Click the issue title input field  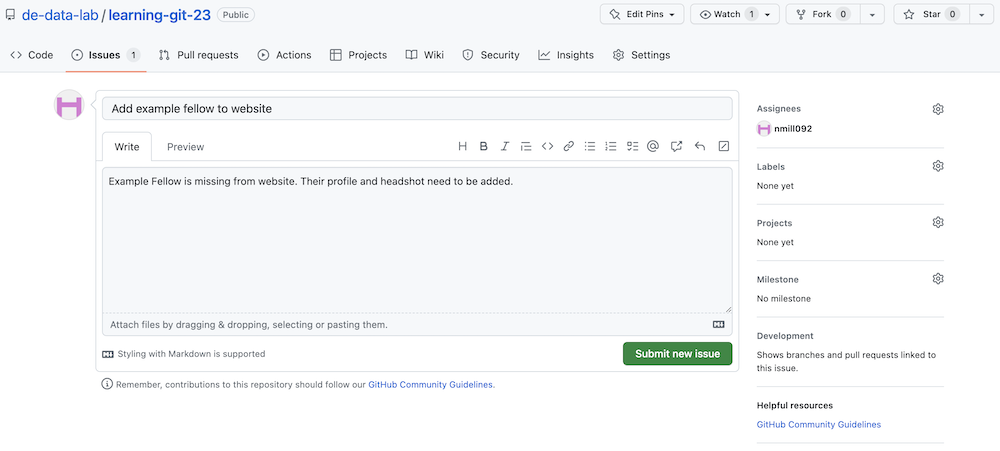[417, 108]
